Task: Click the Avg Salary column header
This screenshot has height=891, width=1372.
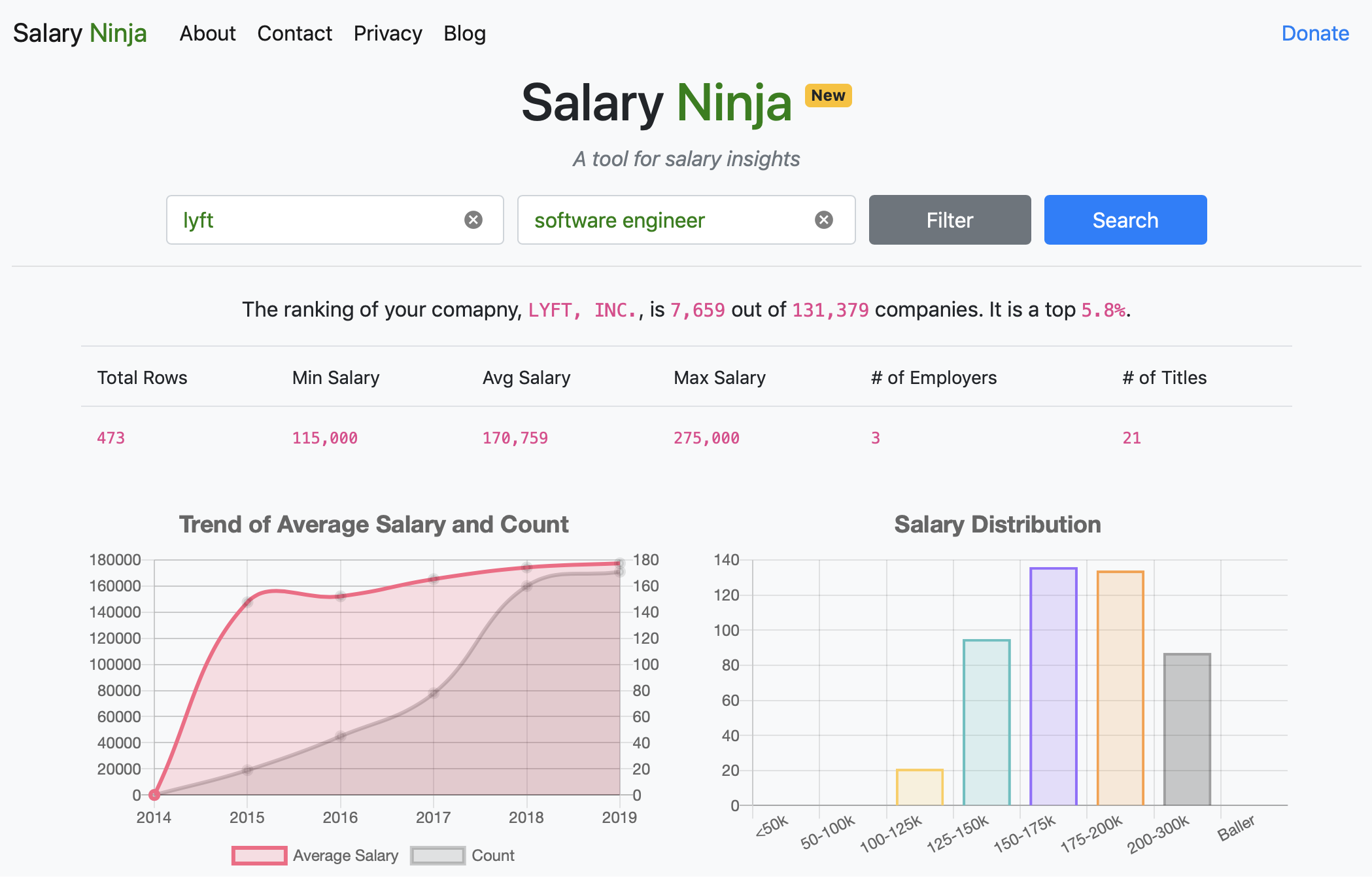Action: coord(526,377)
